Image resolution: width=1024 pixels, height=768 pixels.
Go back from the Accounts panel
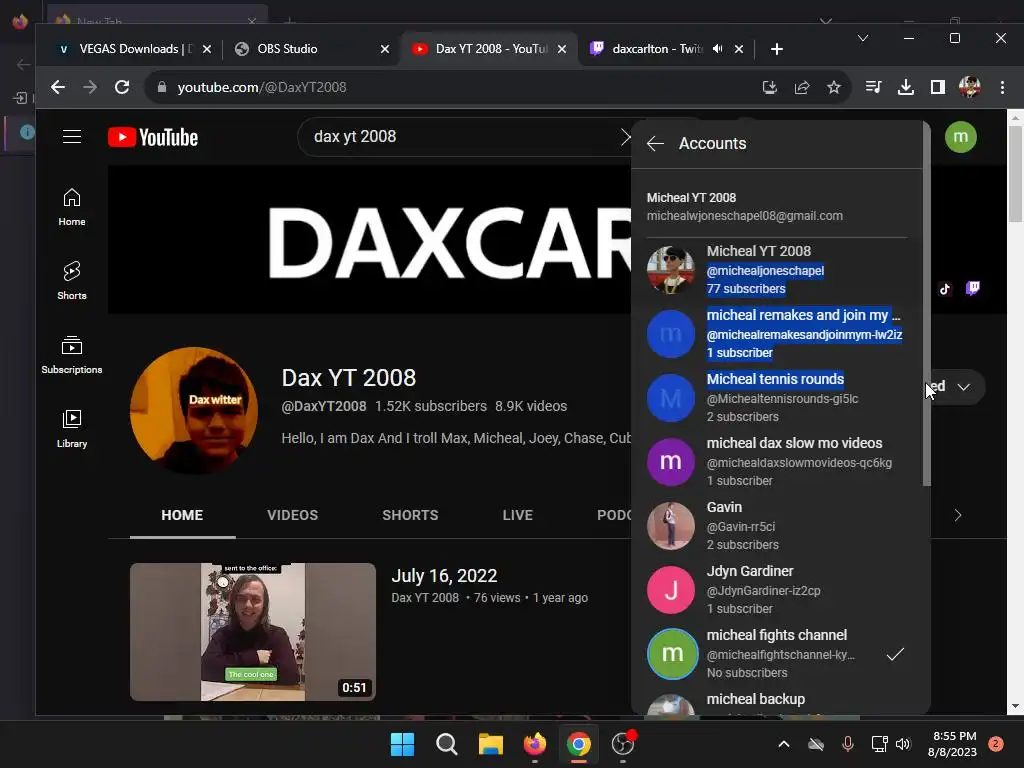655,144
